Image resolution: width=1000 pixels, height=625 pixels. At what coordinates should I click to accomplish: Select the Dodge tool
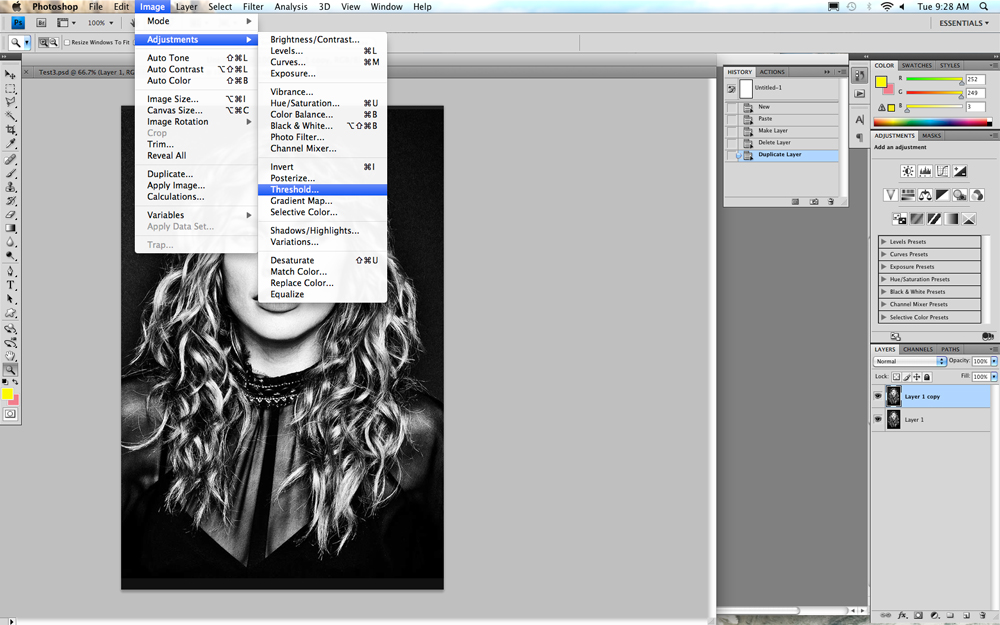(x=10, y=256)
